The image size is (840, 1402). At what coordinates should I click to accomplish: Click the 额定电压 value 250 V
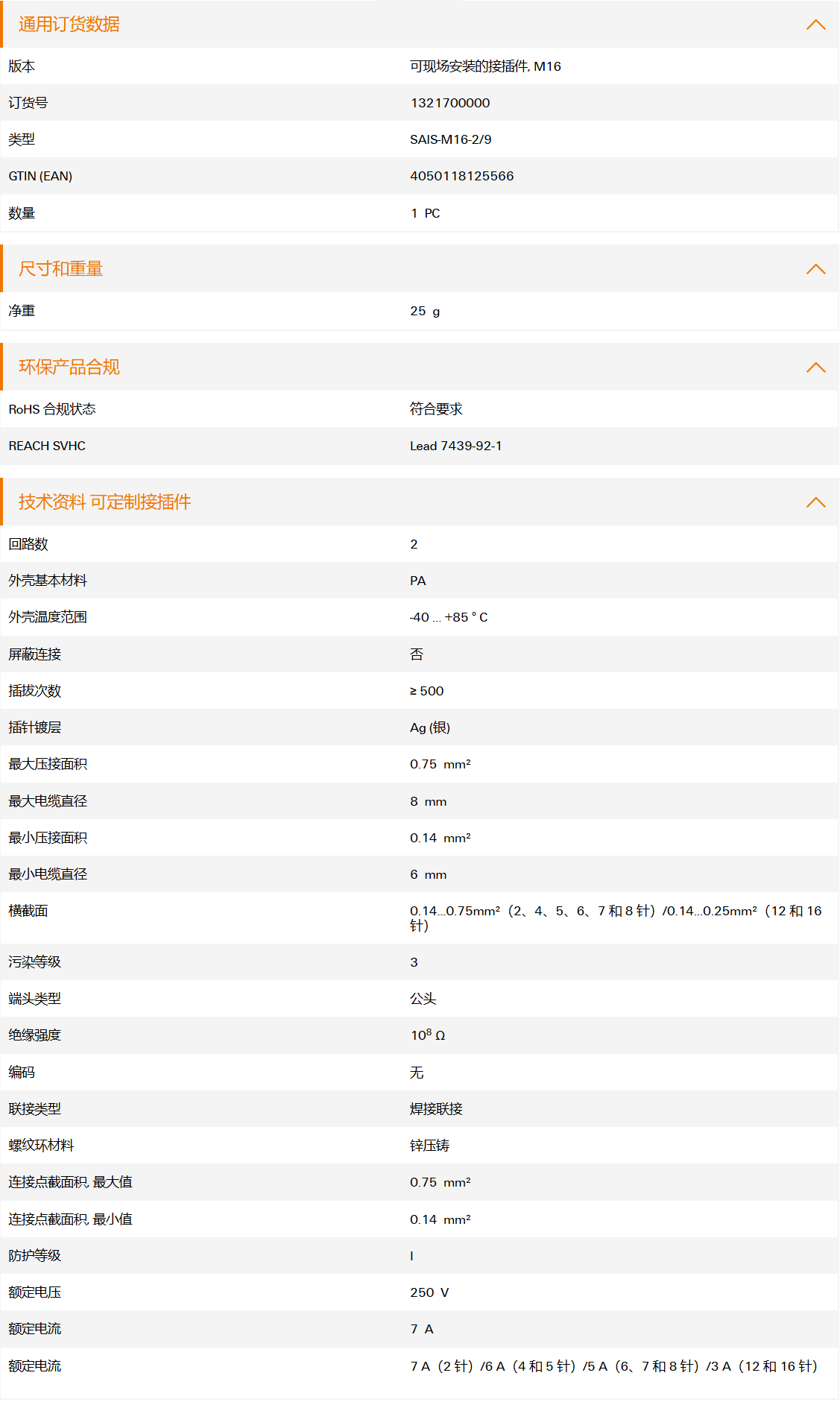(429, 1292)
